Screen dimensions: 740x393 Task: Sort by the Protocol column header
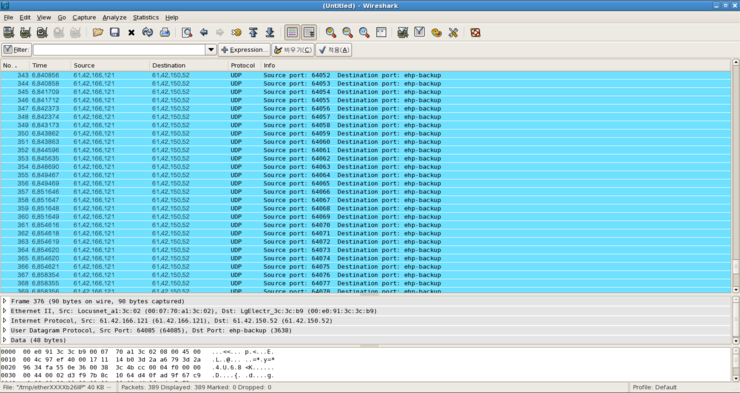pos(244,65)
